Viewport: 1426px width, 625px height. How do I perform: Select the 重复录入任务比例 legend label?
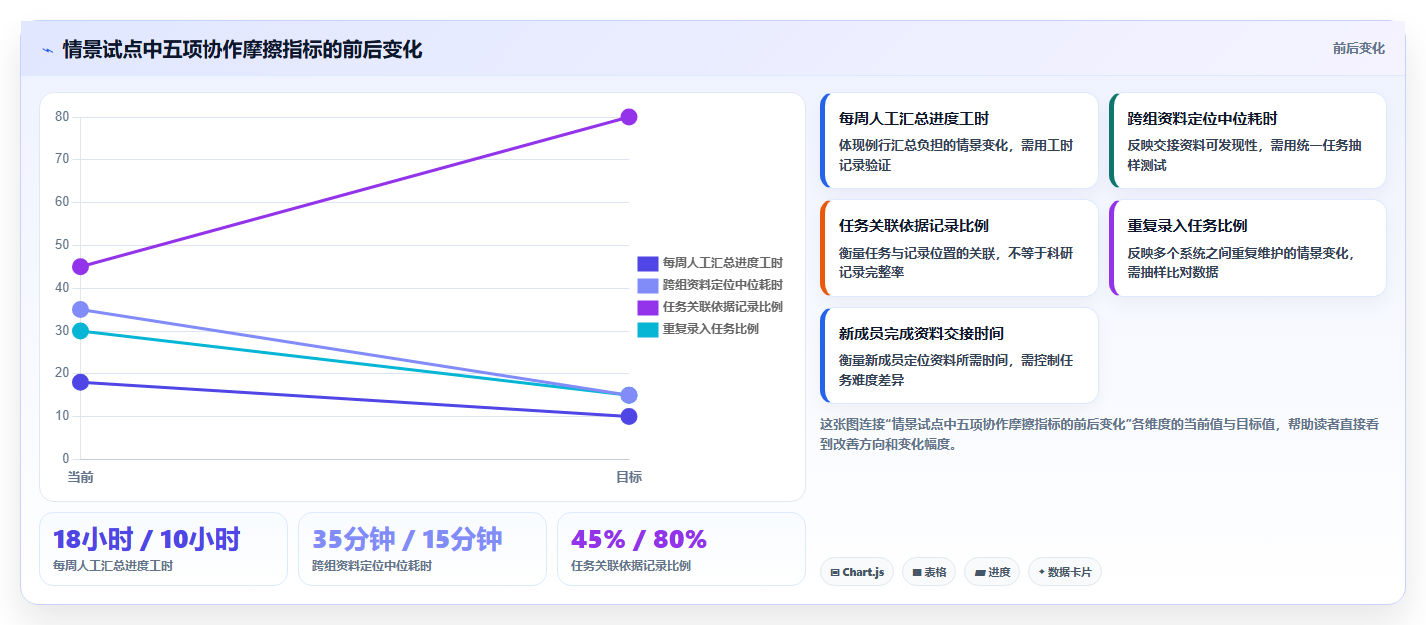(710, 329)
